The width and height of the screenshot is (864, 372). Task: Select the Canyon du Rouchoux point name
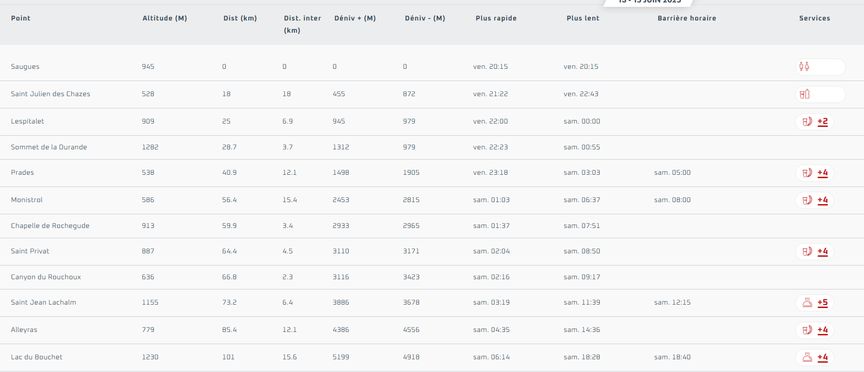coord(46,277)
